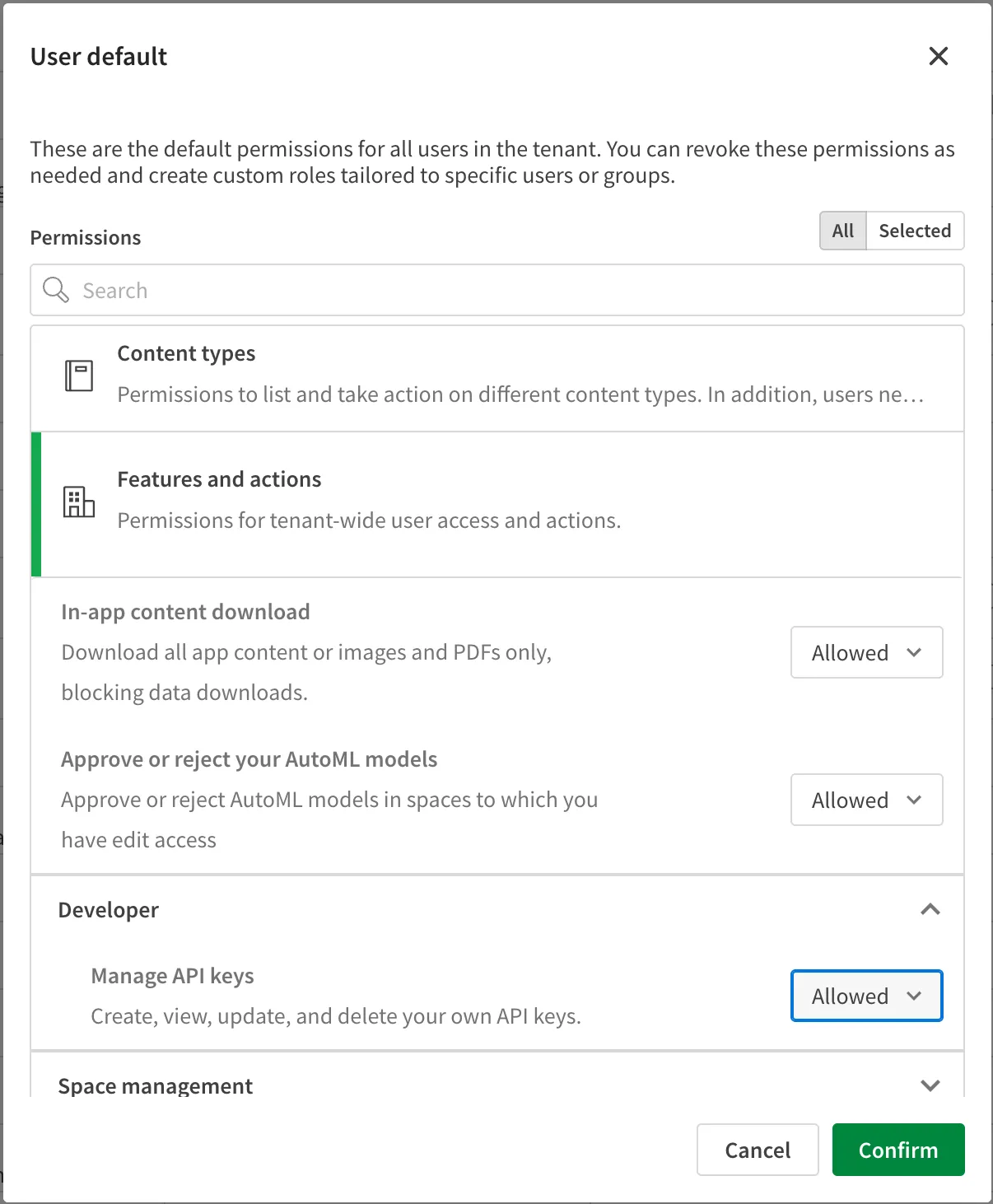Confirm the permission changes
993x1204 pixels.
tap(897, 1150)
